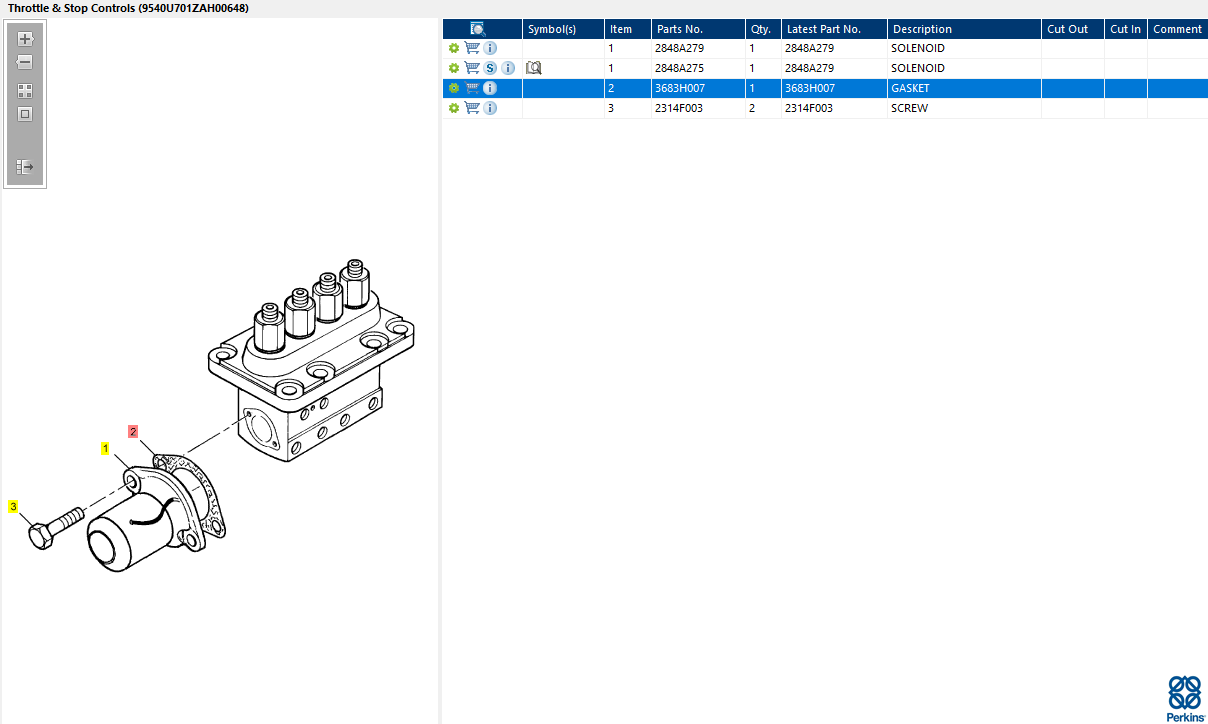Click the Cut In column header
This screenshot has width=1208, height=724.
(x=1126, y=29)
